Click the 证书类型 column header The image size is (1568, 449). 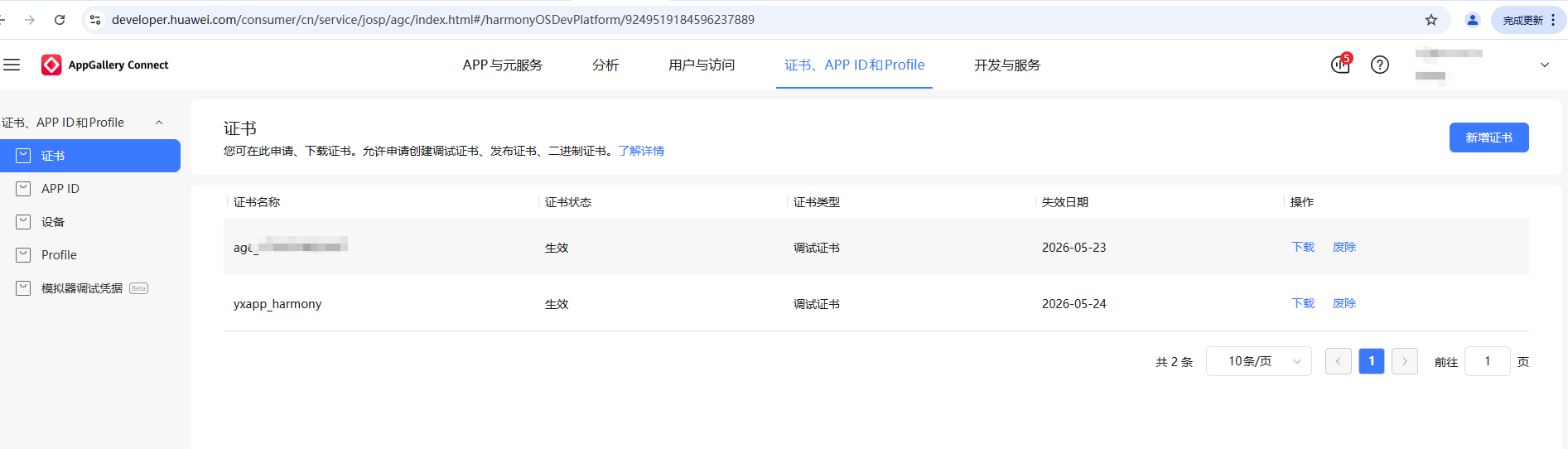pos(817,202)
